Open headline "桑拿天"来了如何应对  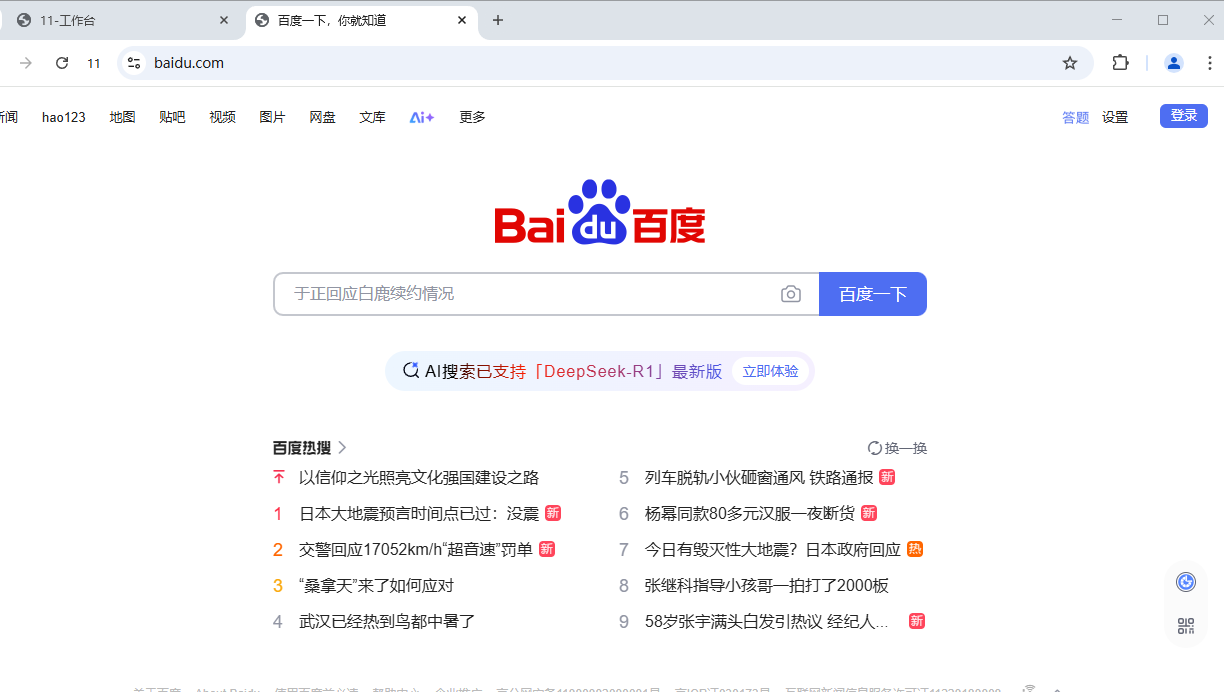(x=376, y=585)
